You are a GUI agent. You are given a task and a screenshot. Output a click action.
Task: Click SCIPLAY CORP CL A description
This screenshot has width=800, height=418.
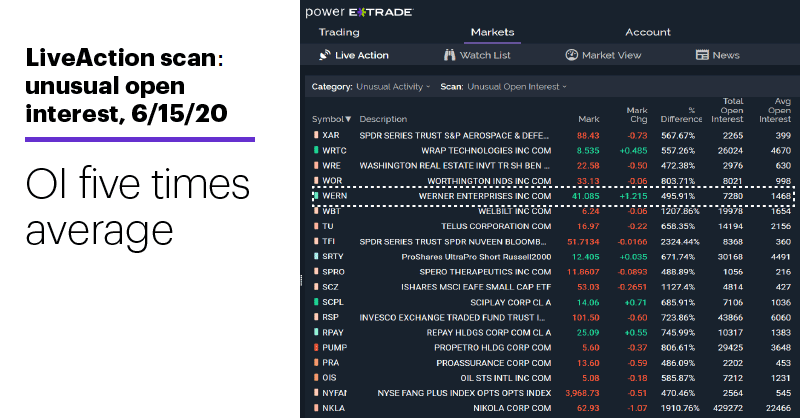coord(511,302)
